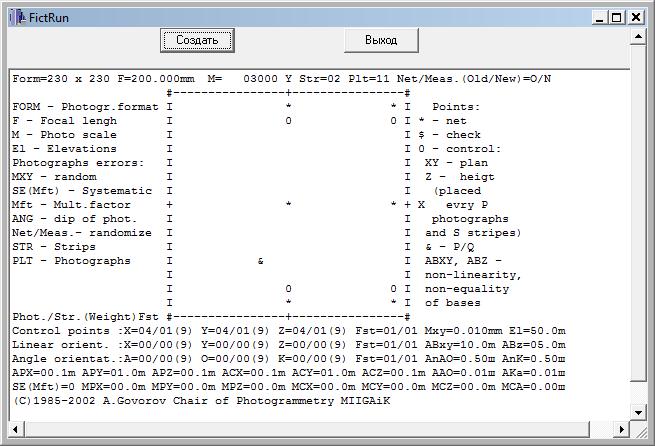Click 'El=50.0m' value
The width and height of the screenshot is (655, 446).
(x=537, y=331)
